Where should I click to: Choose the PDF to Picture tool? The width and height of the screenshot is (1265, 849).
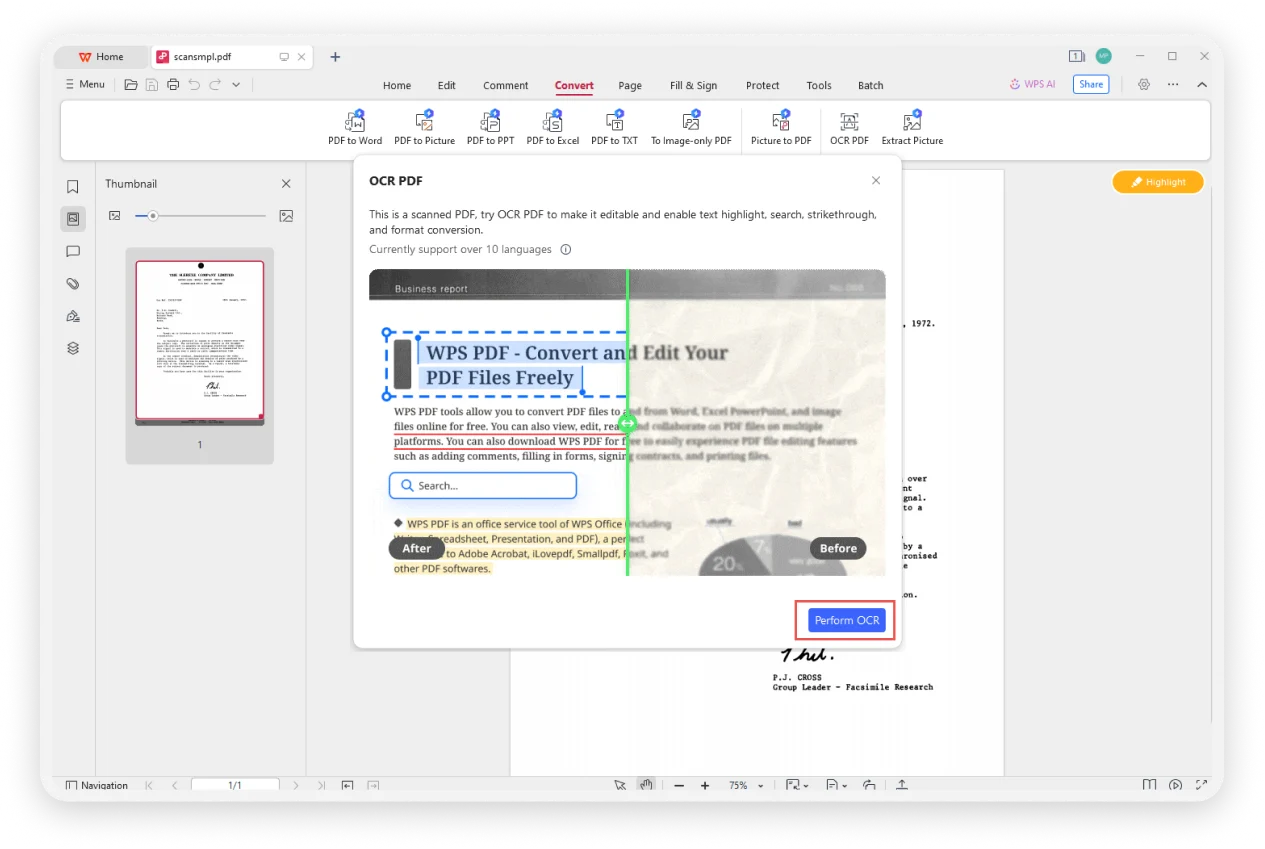[x=424, y=128]
